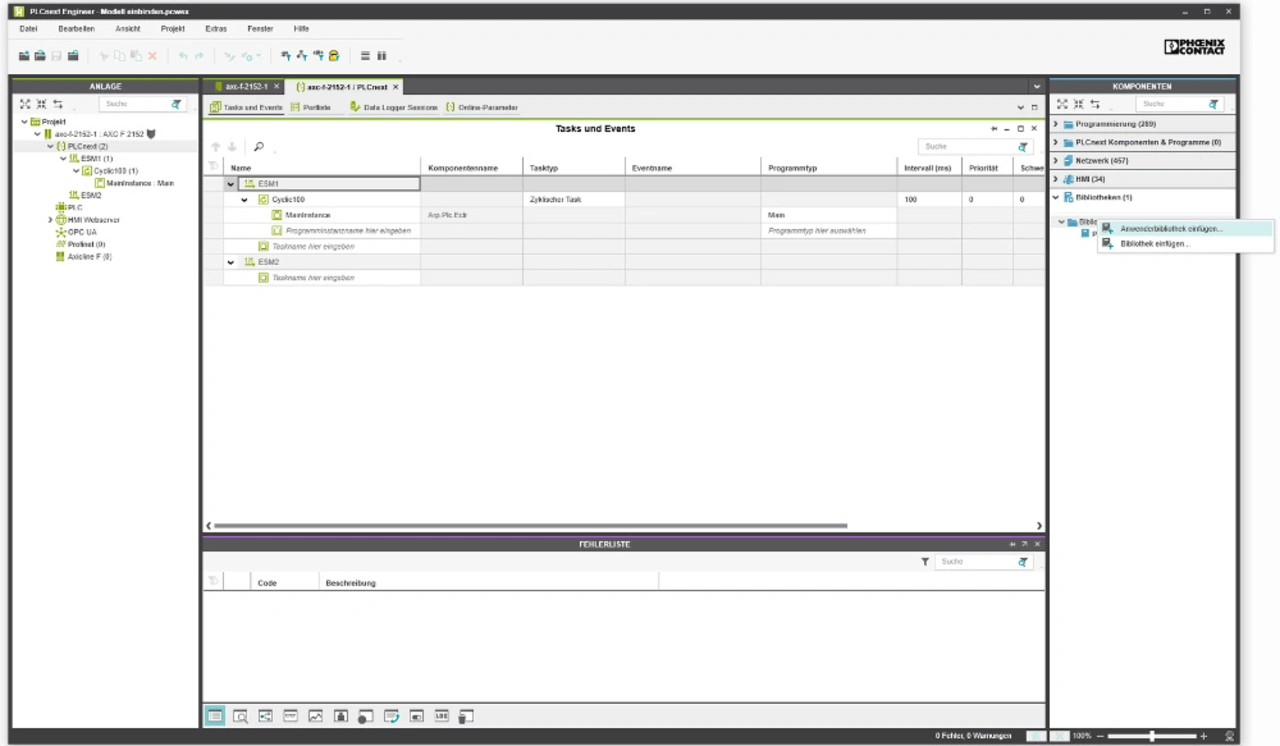Click the magnifier search icon above Name column

pyautogui.click(x=258, y=147)
